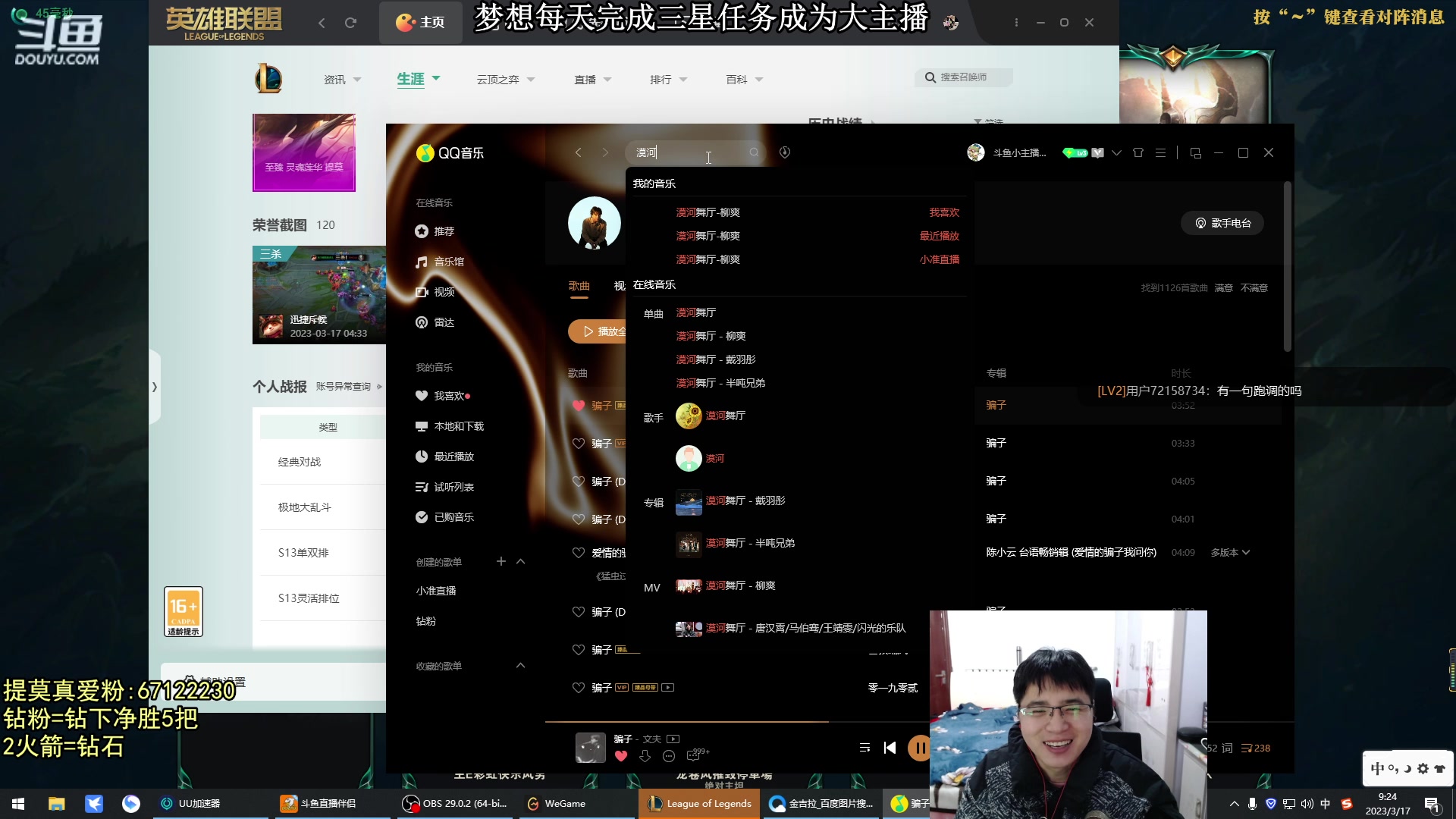
Task: Switch to 主页 tab in LoL client
Action: [421, 23]
